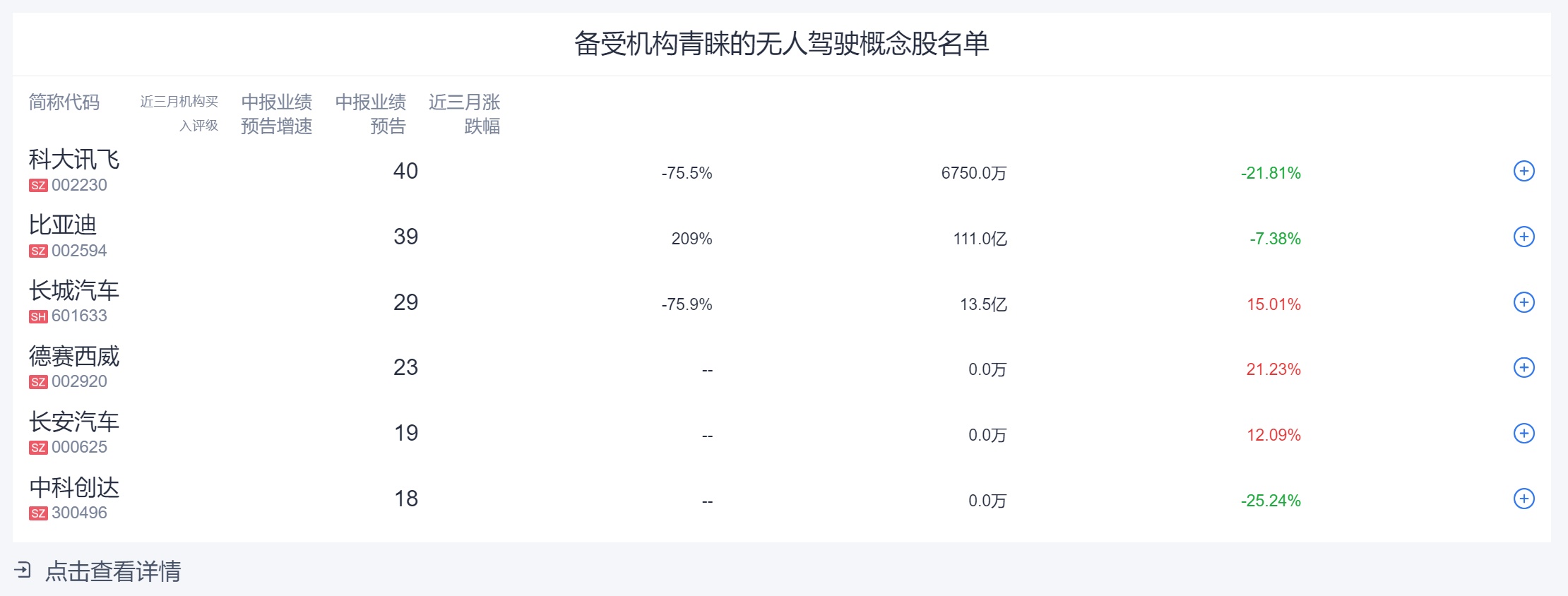Image resolution: width=1568 pixels, height=596 pixels.
Task: Sort by 近三月涨跌幅 column header
Action: click(x=464, y=114)
